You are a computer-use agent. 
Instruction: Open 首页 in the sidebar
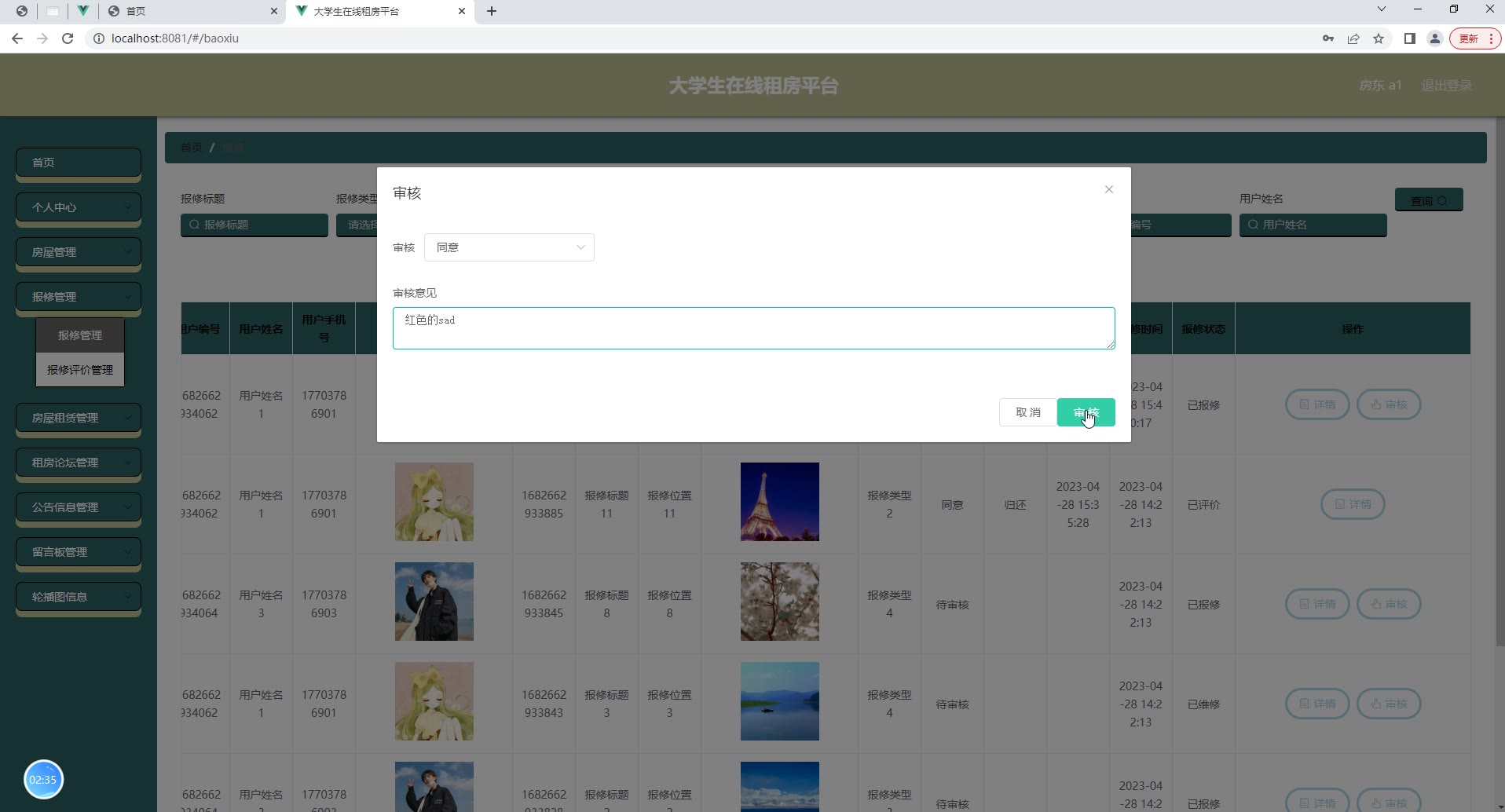coord(79,163)
